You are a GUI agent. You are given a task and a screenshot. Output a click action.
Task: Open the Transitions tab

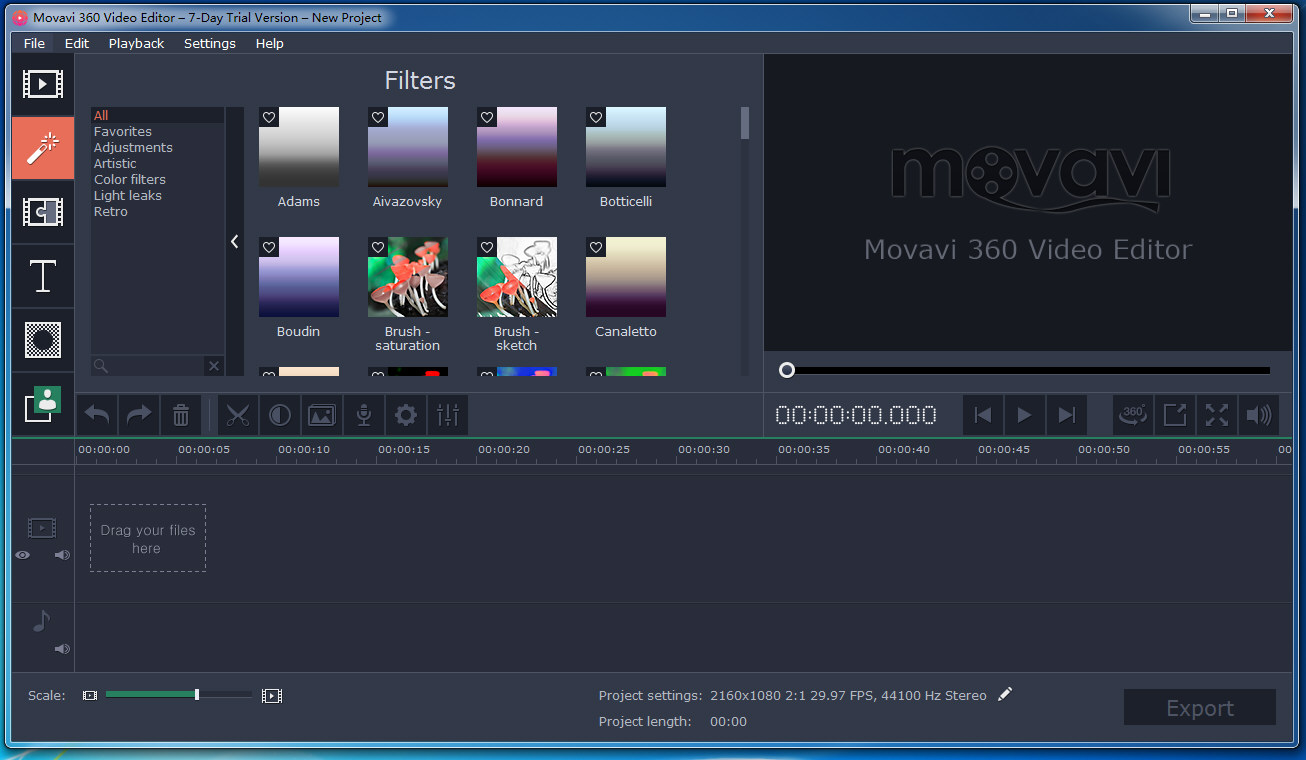(x=43, y=212)
